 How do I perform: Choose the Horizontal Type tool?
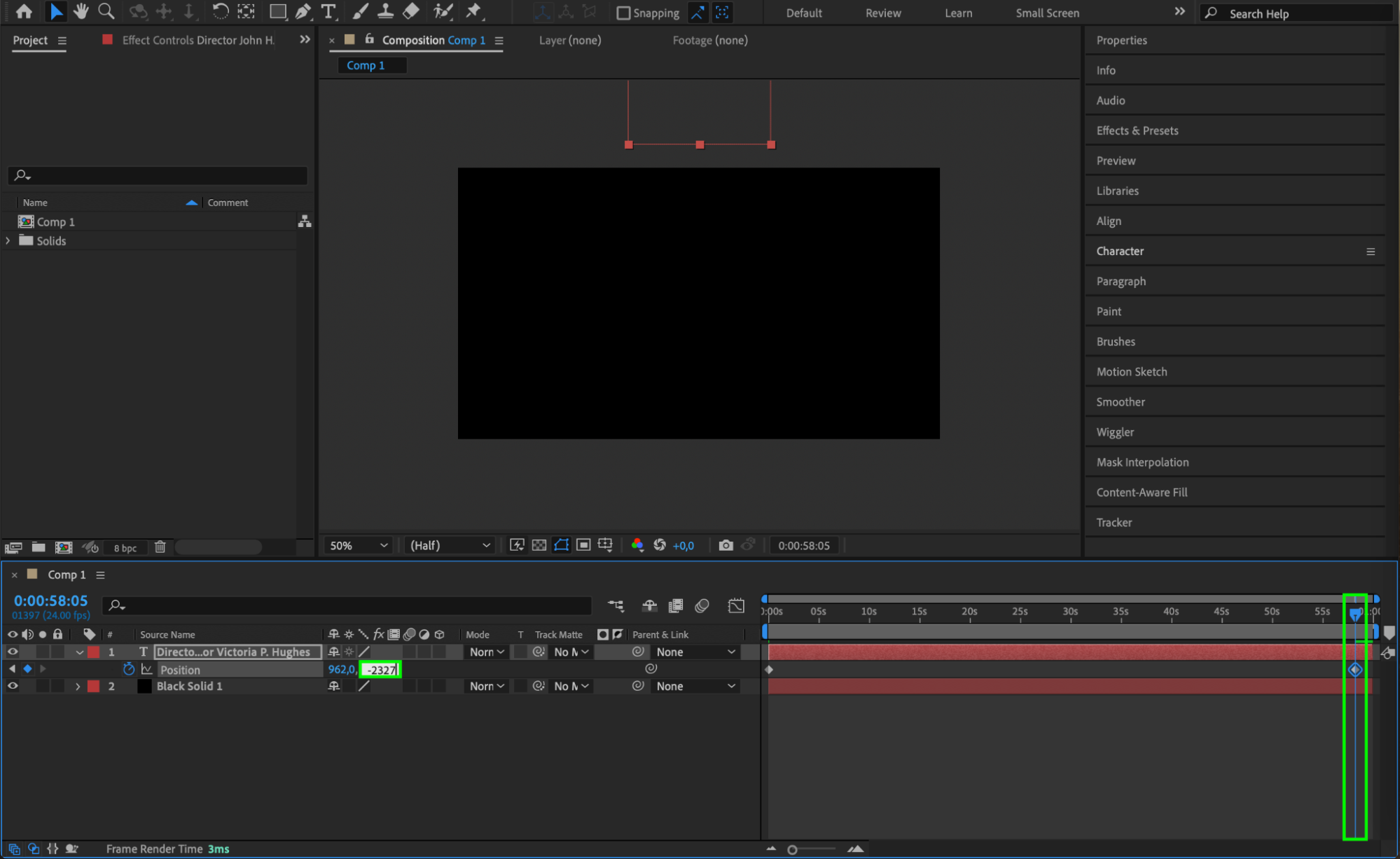click(x=328, y=11)
